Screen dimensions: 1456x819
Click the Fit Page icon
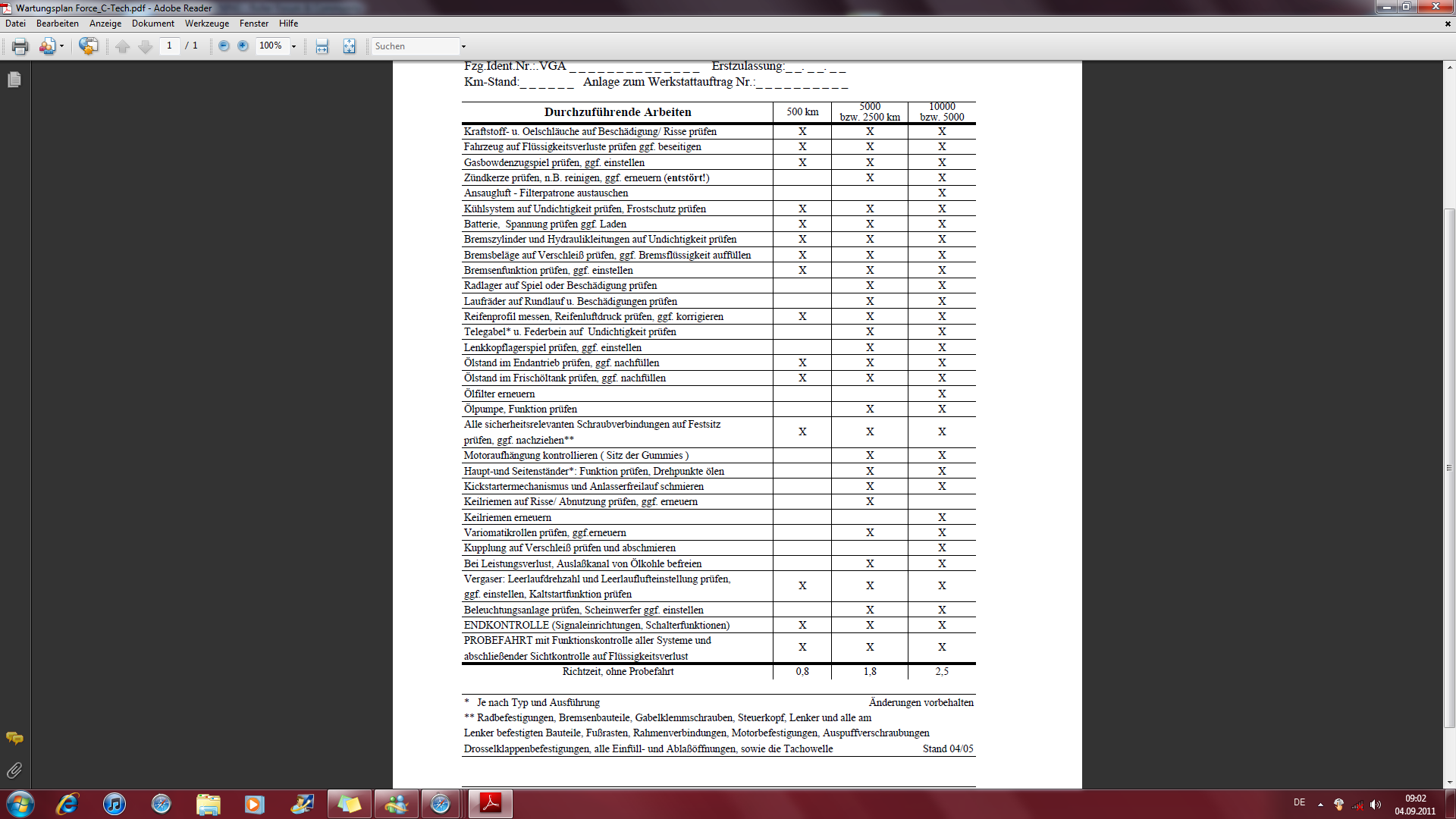tap(349, 46)
